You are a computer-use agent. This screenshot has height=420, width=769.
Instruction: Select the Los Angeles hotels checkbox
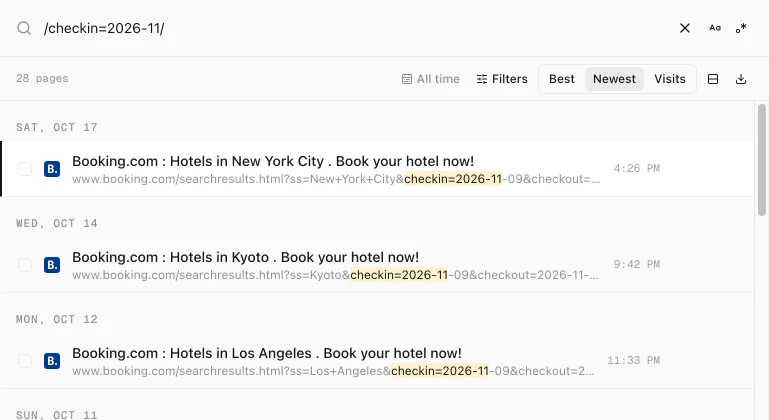[x=25, y=361]
